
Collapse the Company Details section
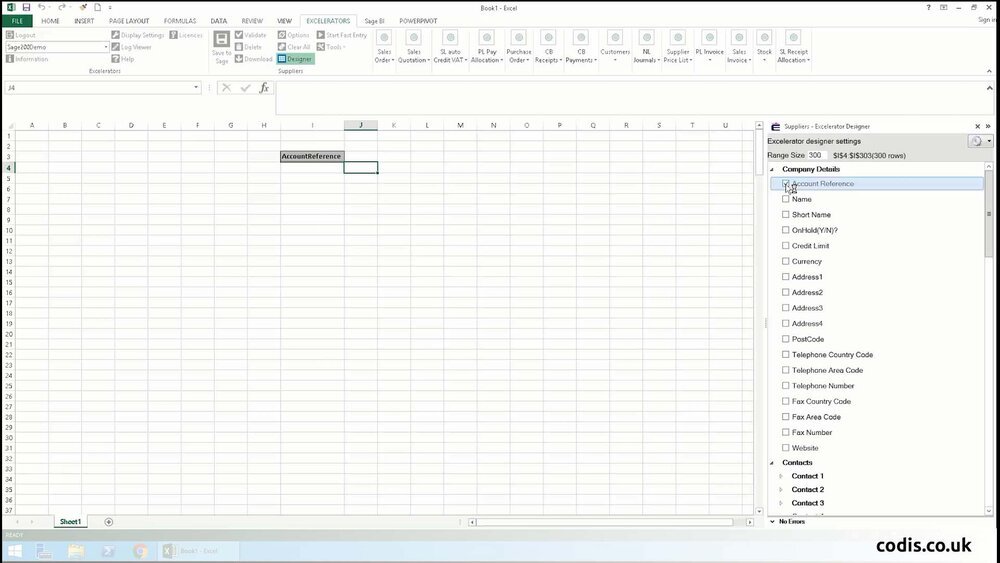pyautogui.click(x=772, y=170)
